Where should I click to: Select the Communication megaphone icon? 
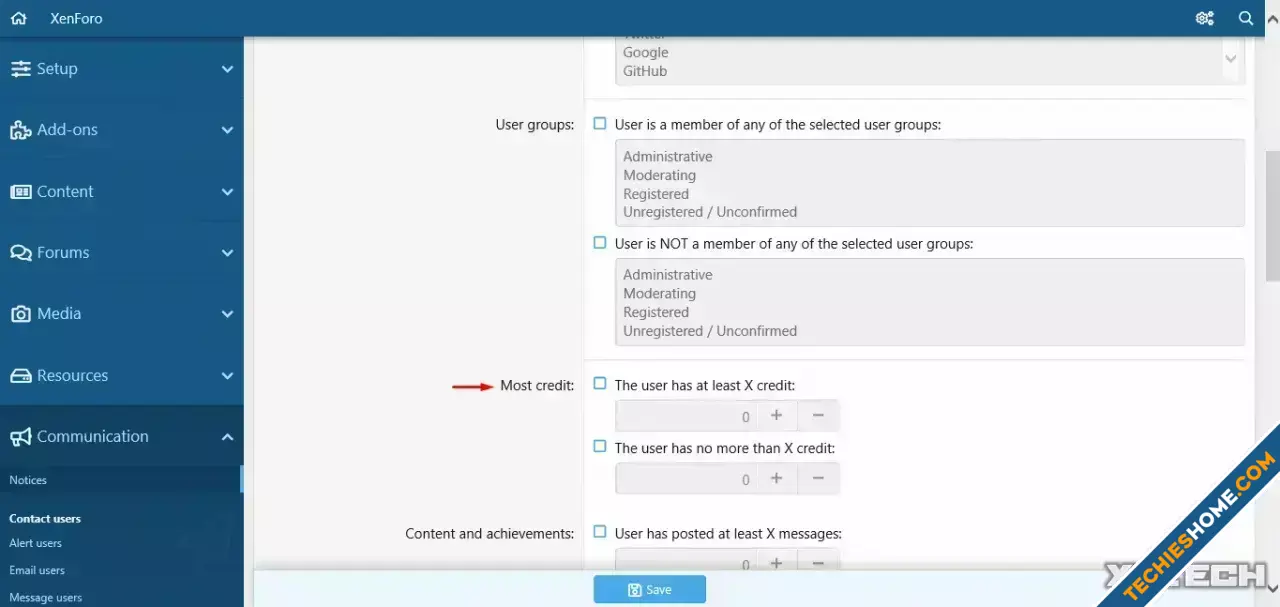coord(20,437)
